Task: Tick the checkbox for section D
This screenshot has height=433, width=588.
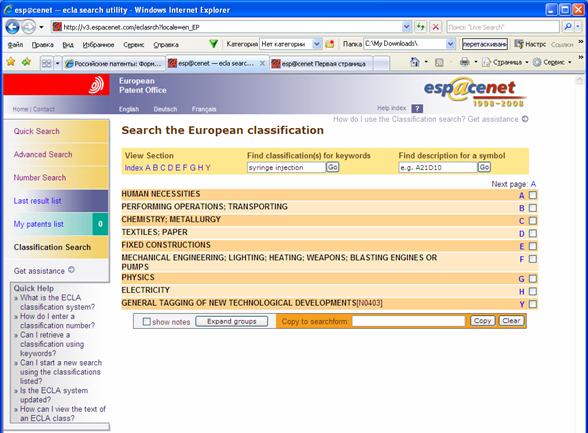Action: [532, 233]
